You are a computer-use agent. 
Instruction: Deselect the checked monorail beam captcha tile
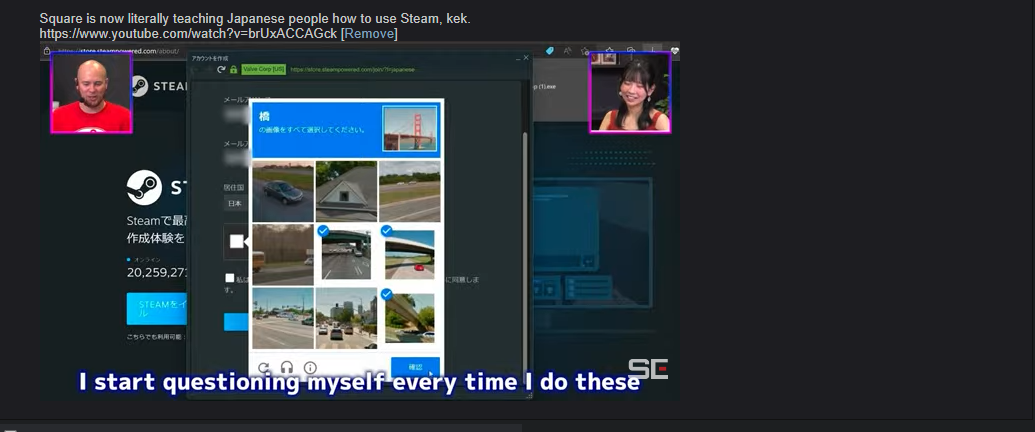click(x=409, y=318)
